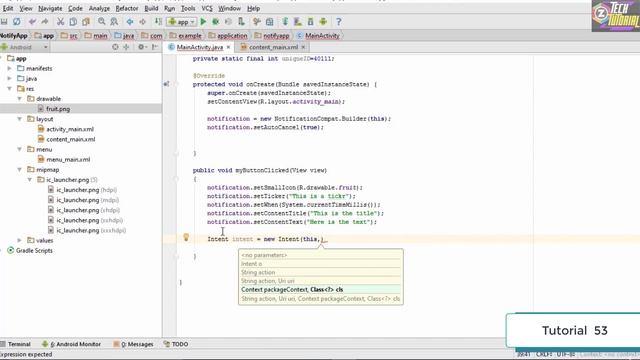
Task: Select the MainActivity.java editor tab
Action: point(200,47)
